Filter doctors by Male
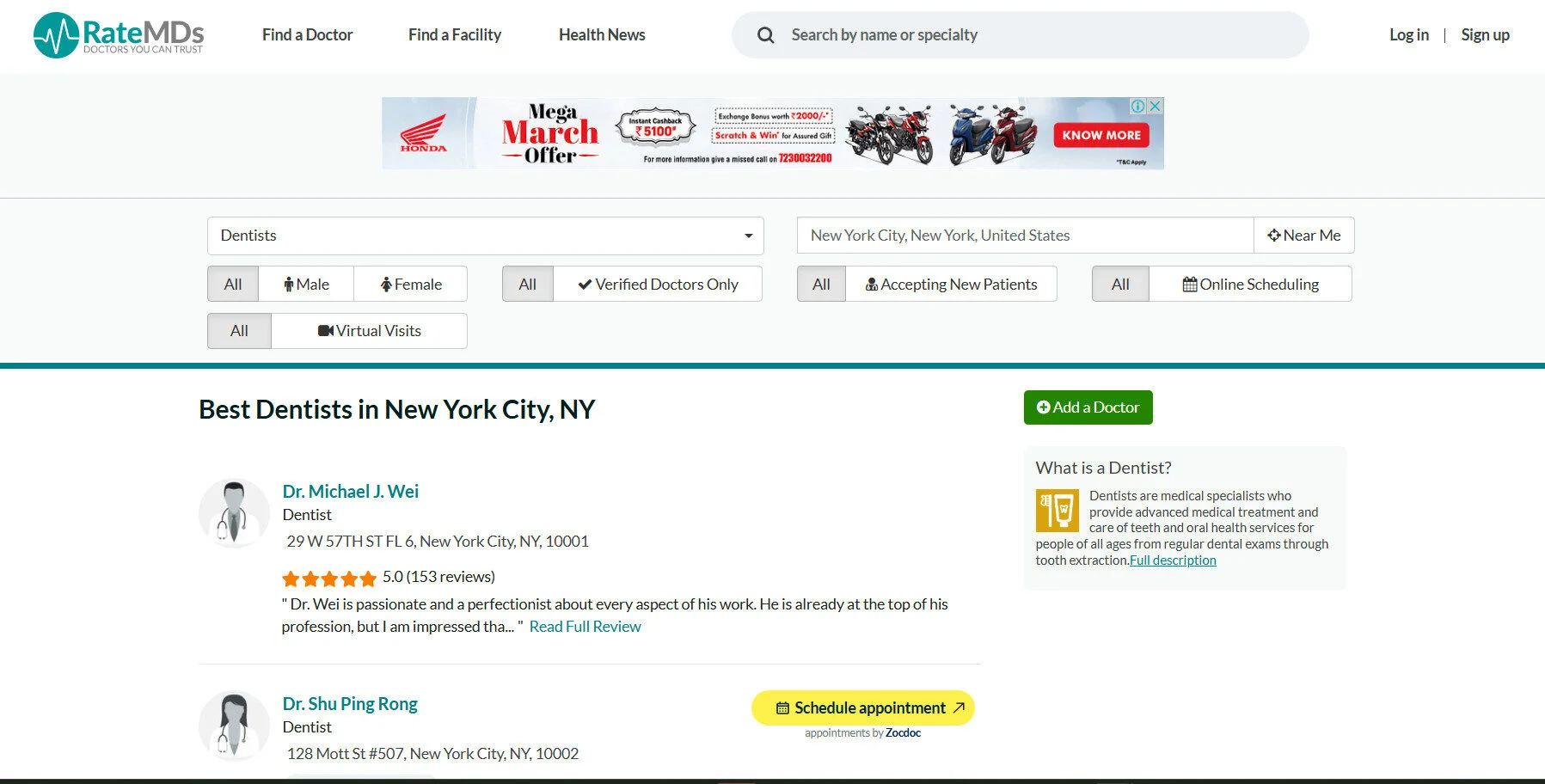1545x784 pixels. [x=305, y=284]
